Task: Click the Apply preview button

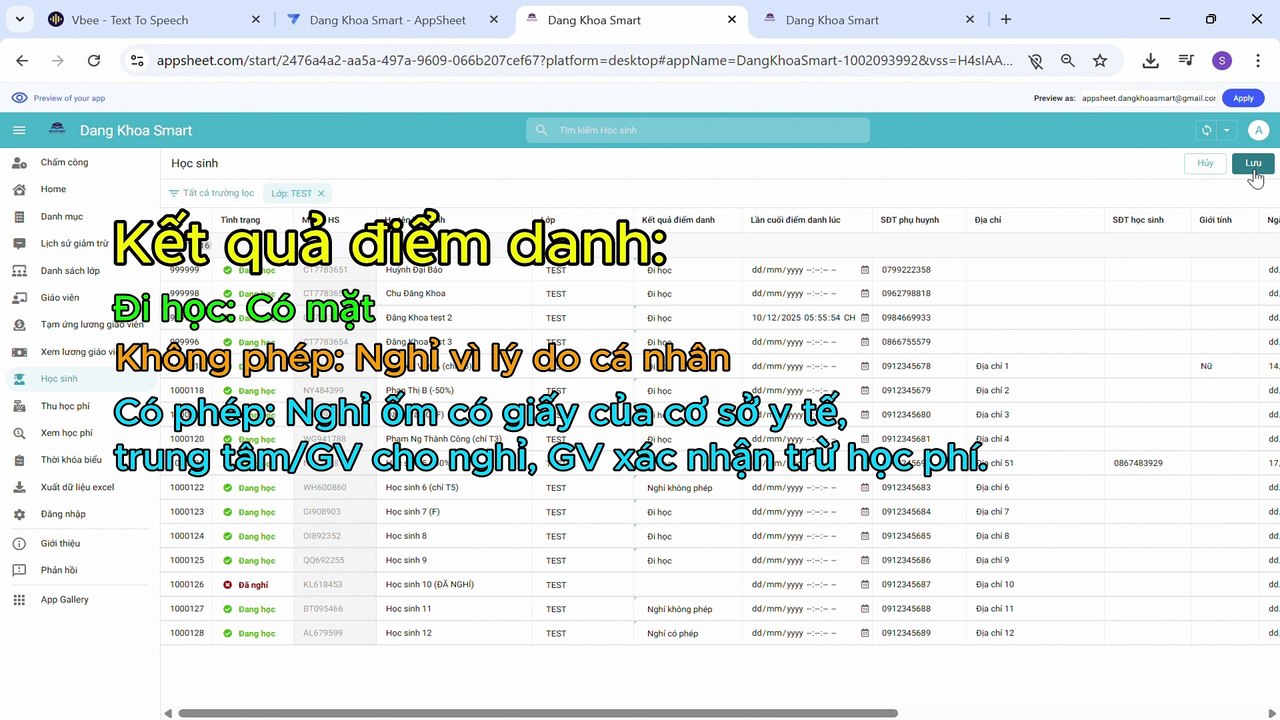Action: (x=1243, y=98)
